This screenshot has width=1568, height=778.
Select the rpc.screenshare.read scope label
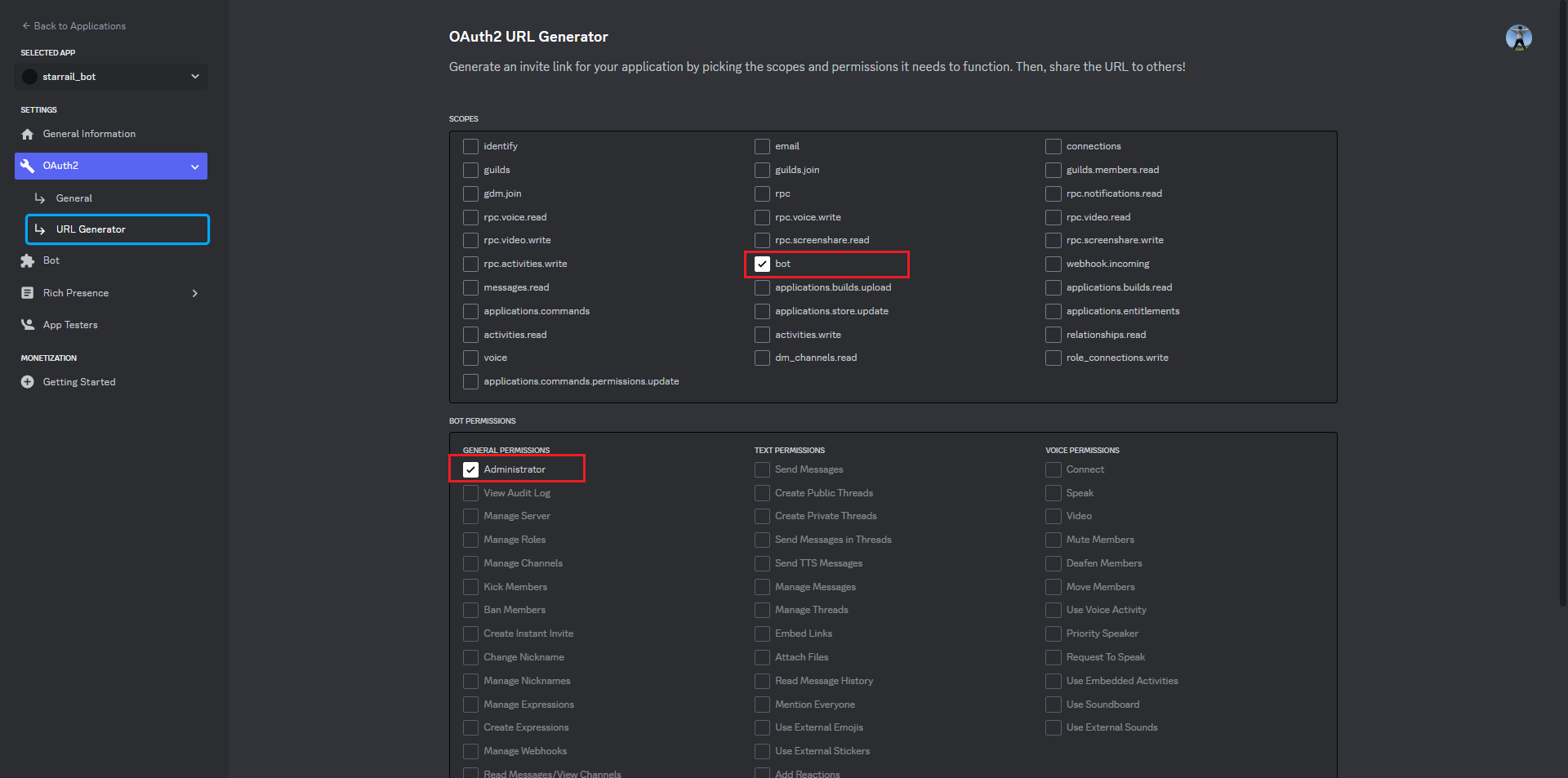pyautogui.click(x=822, y=240)
